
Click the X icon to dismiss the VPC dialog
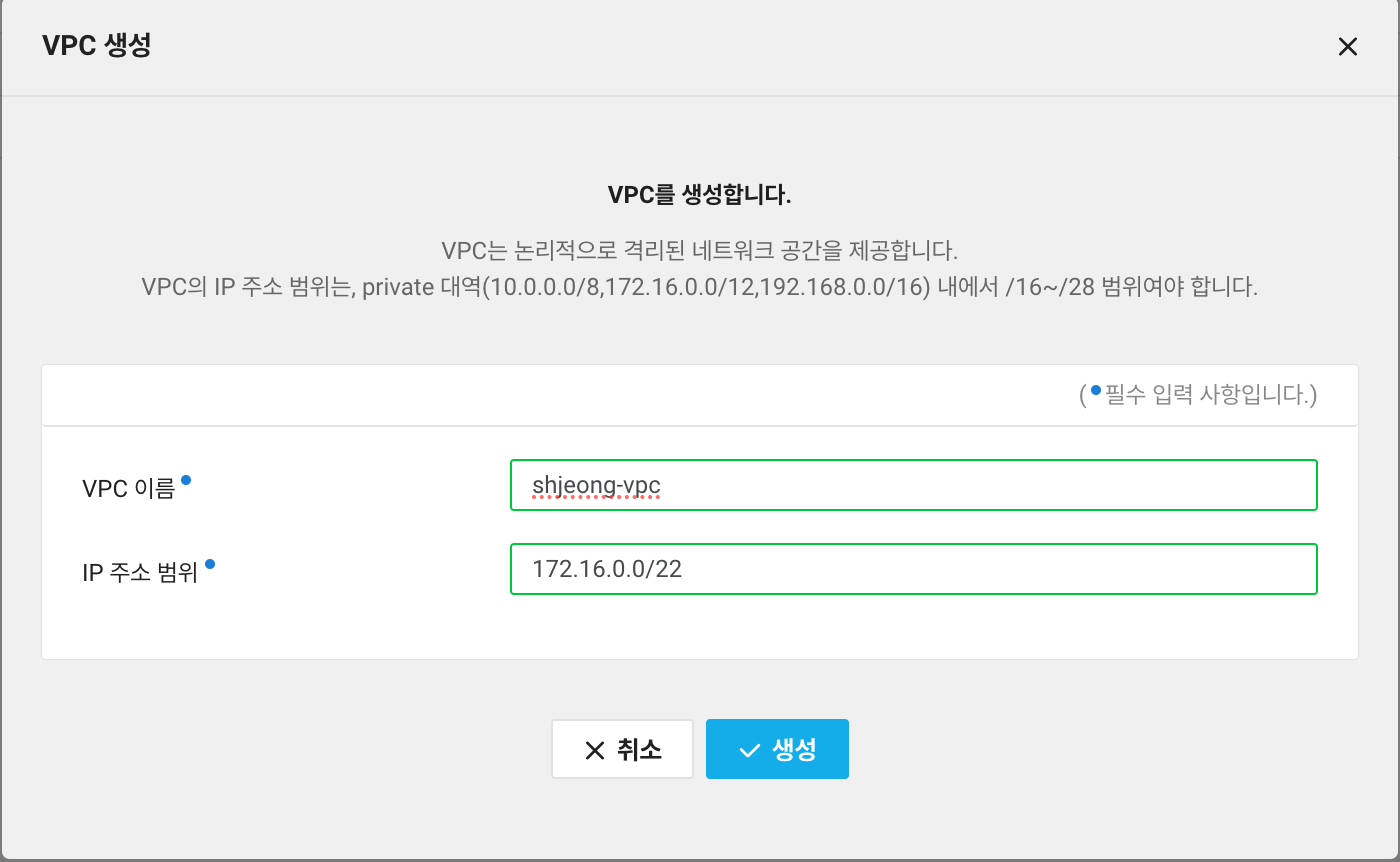(x=1348, y=46)
